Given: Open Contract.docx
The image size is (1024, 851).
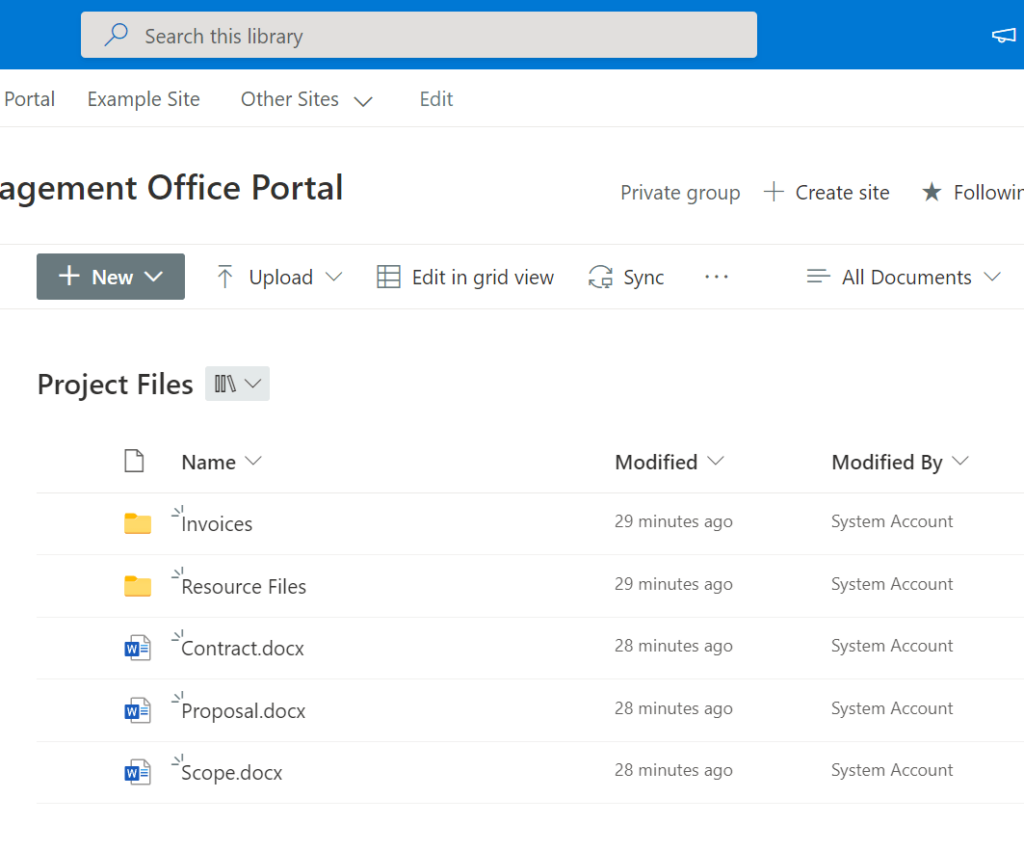Looking at the screenshot, I should 242,649.
